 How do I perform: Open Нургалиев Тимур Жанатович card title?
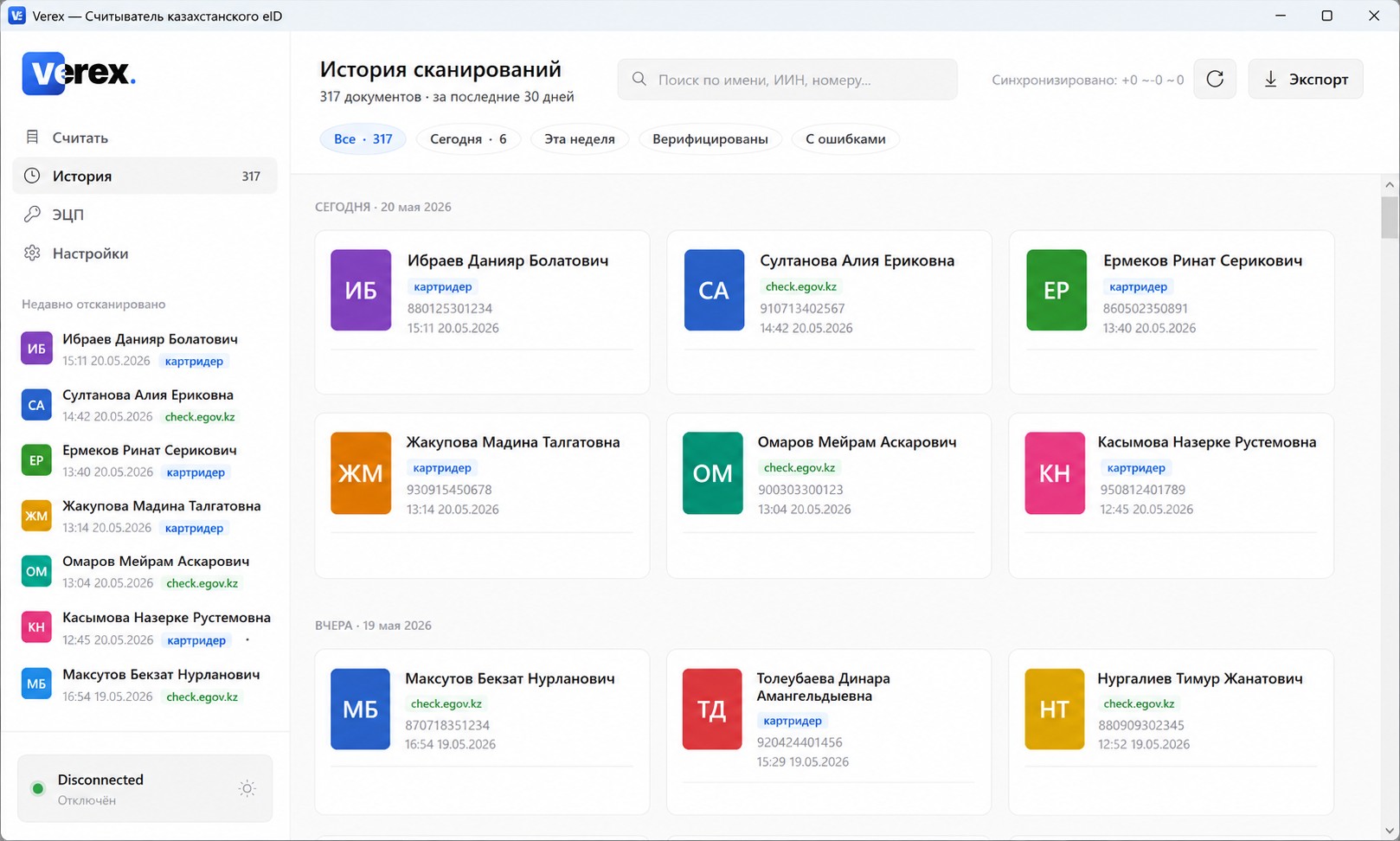(1200, 678)
